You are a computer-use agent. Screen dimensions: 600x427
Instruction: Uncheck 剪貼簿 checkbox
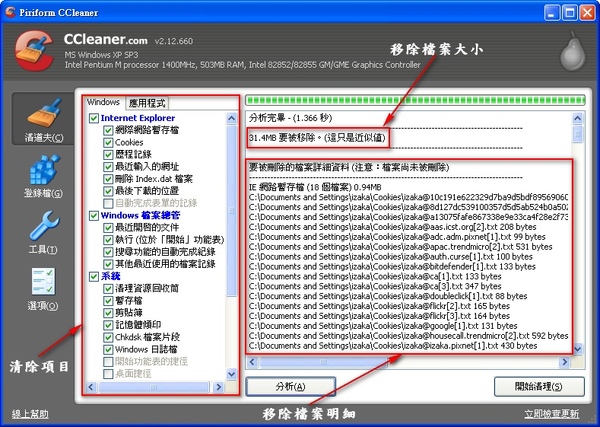coord(108,313)
